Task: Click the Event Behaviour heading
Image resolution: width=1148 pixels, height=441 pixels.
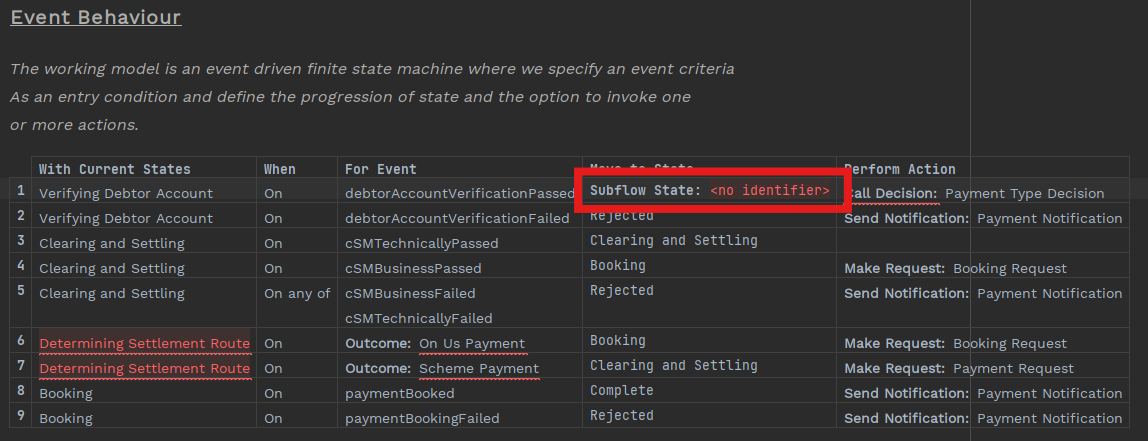Action: 96,17
